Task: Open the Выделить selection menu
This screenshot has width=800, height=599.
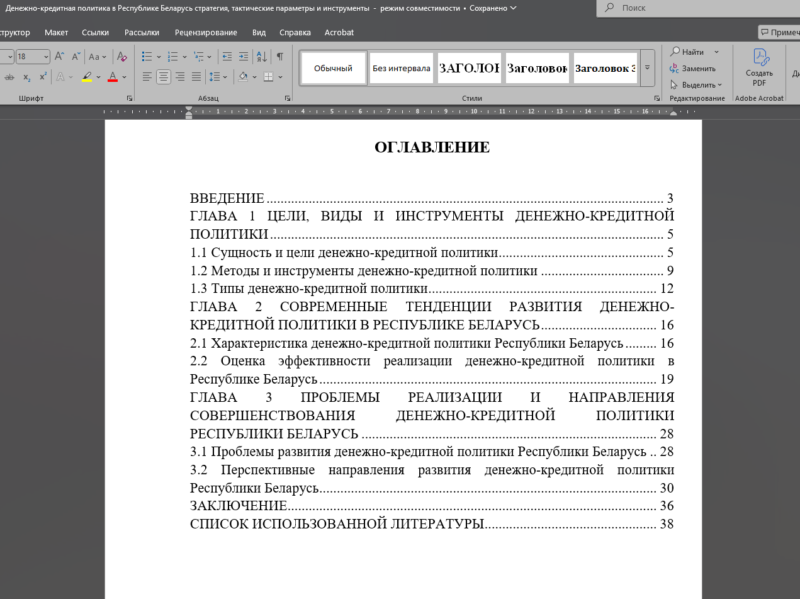Action: click(696, 85)
